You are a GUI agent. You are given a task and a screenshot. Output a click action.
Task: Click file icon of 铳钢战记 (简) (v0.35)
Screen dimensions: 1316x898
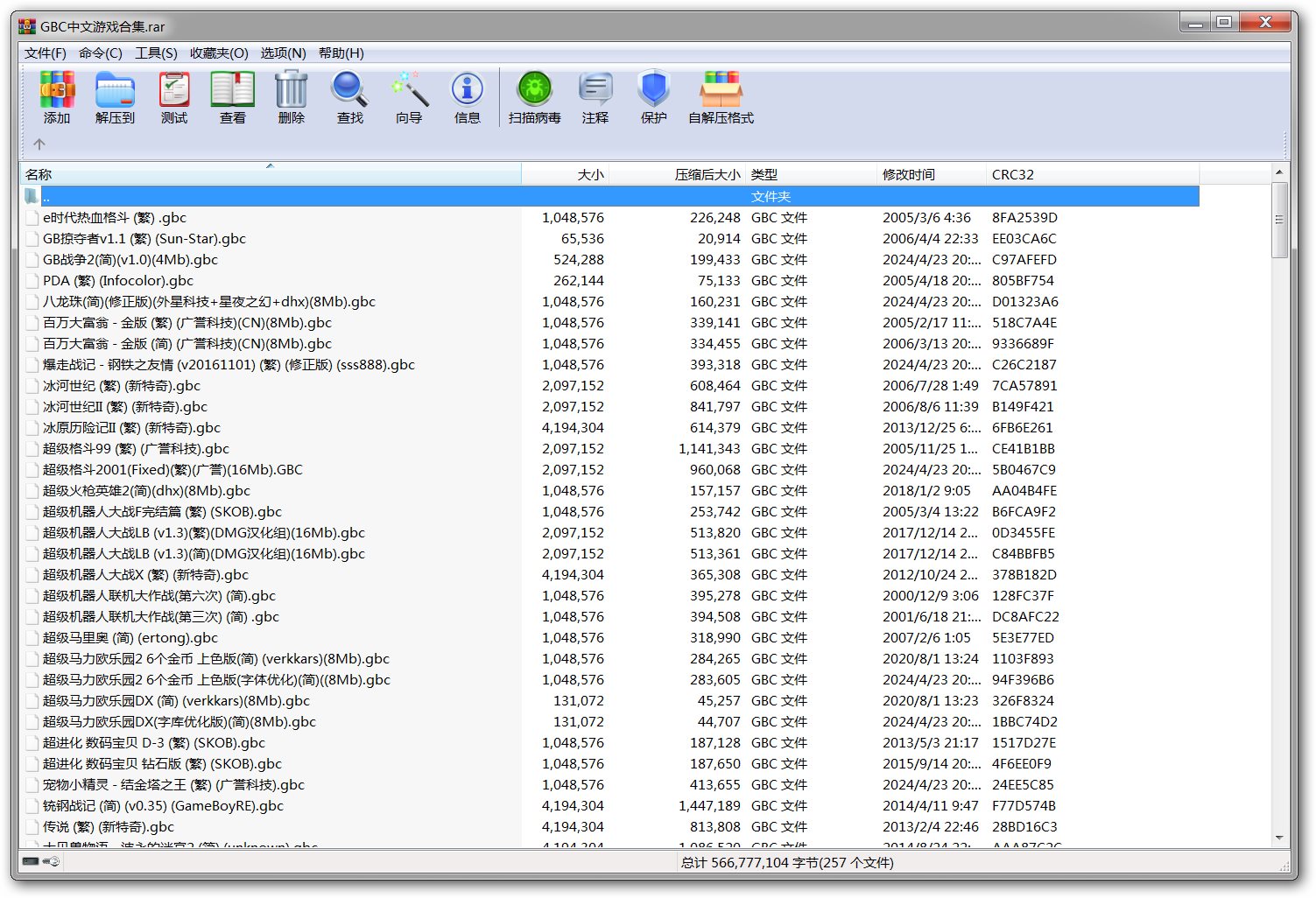pos(32,806)
